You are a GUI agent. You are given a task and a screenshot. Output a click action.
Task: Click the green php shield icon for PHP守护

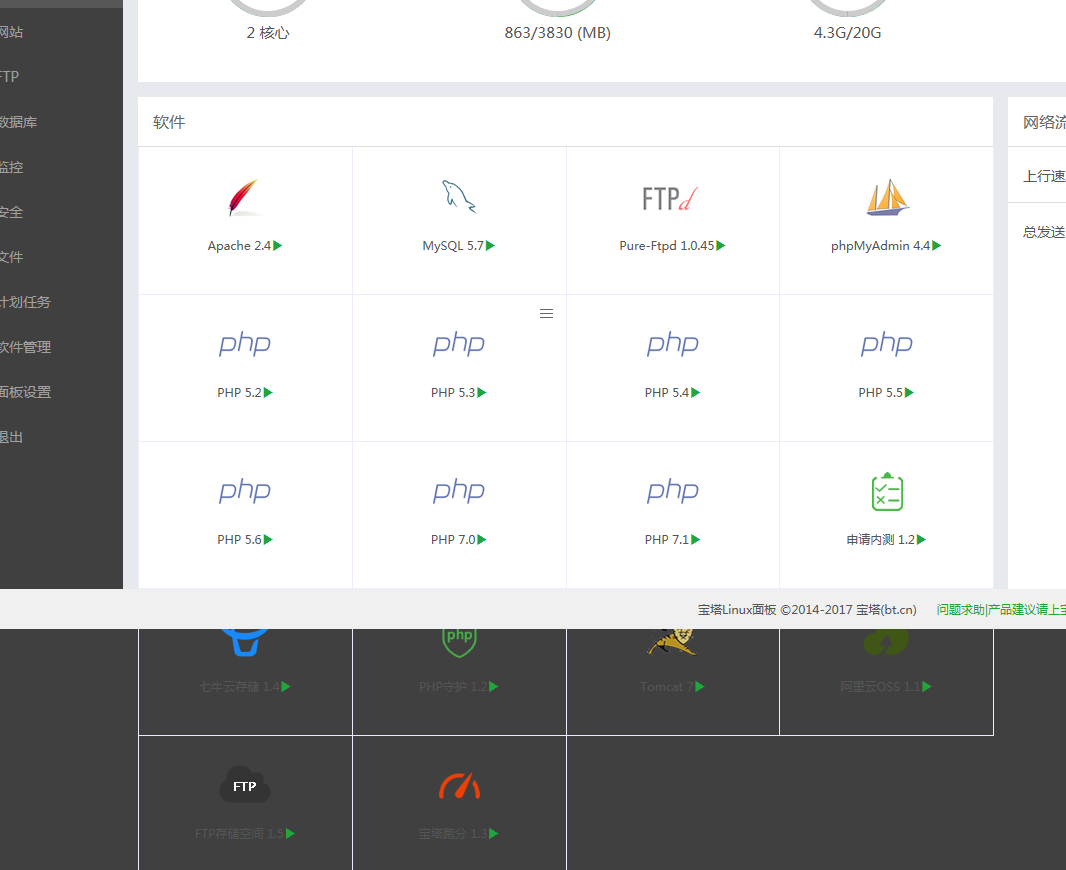point(460,642)
